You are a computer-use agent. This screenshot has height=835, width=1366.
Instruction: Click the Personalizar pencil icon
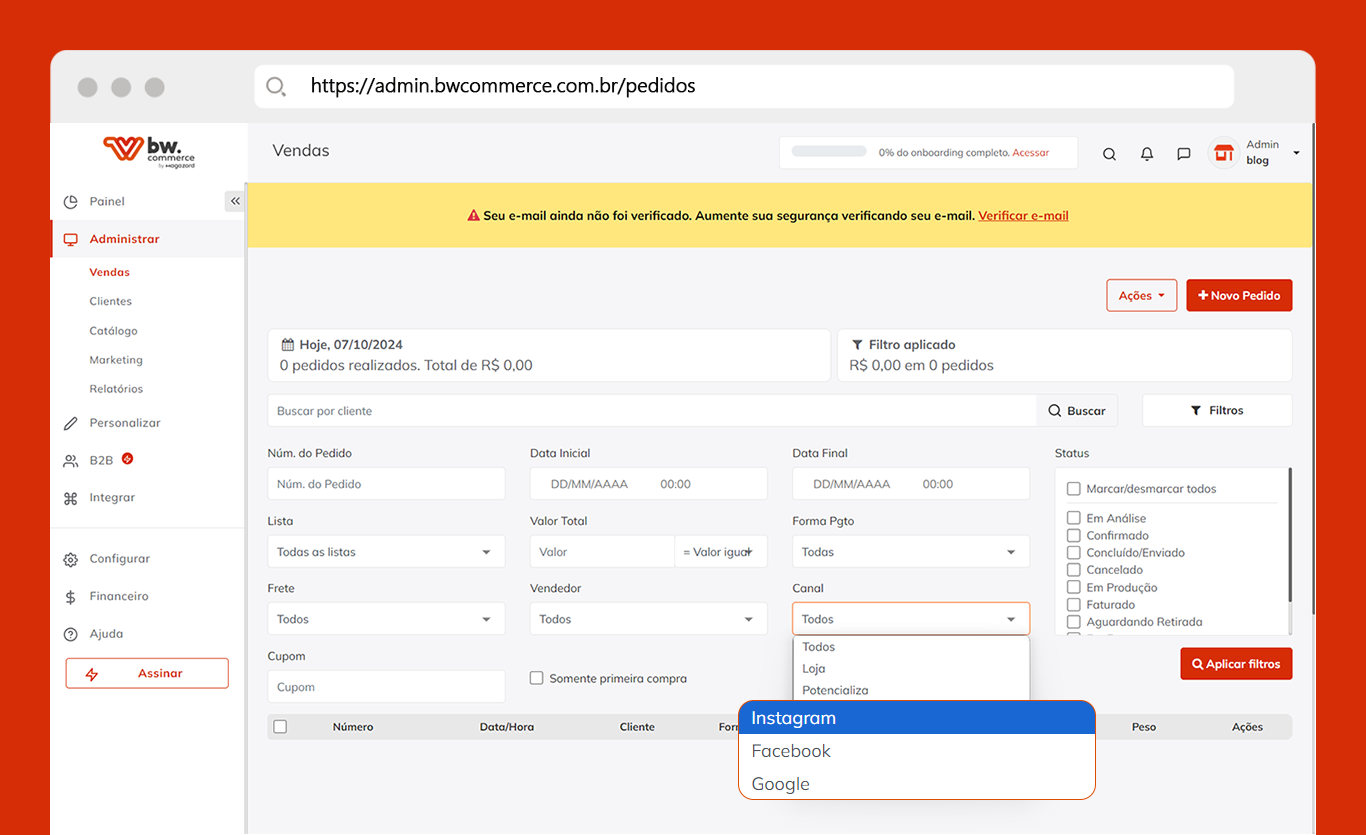70,423
